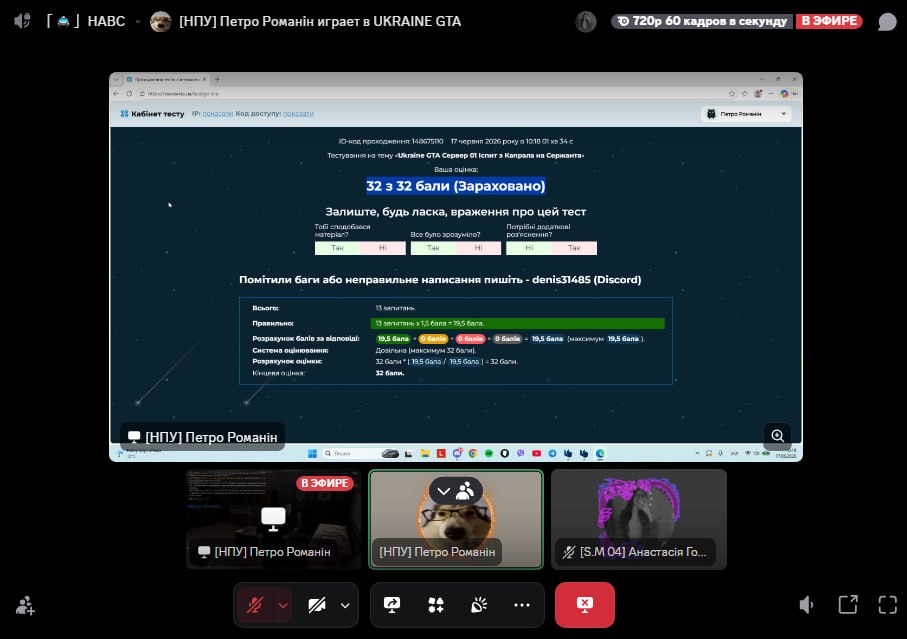The width and height of the screenshot is (907, 639).
Task: Choose Ні under Потрібні додаткові роз'яснення
Action: 529,248
